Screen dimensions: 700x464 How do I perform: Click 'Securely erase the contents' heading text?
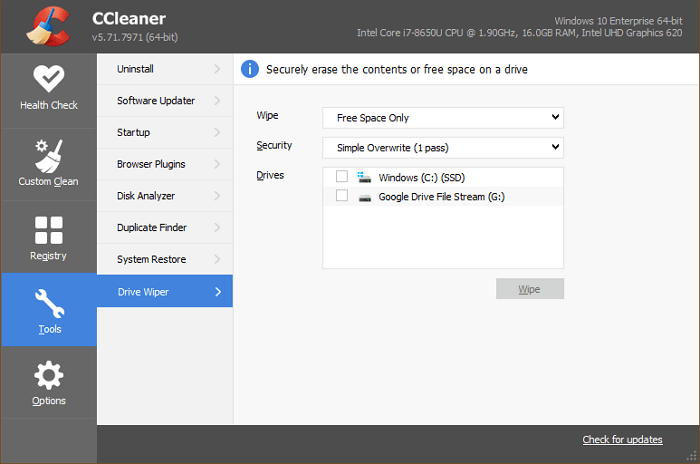coord(397,70)
